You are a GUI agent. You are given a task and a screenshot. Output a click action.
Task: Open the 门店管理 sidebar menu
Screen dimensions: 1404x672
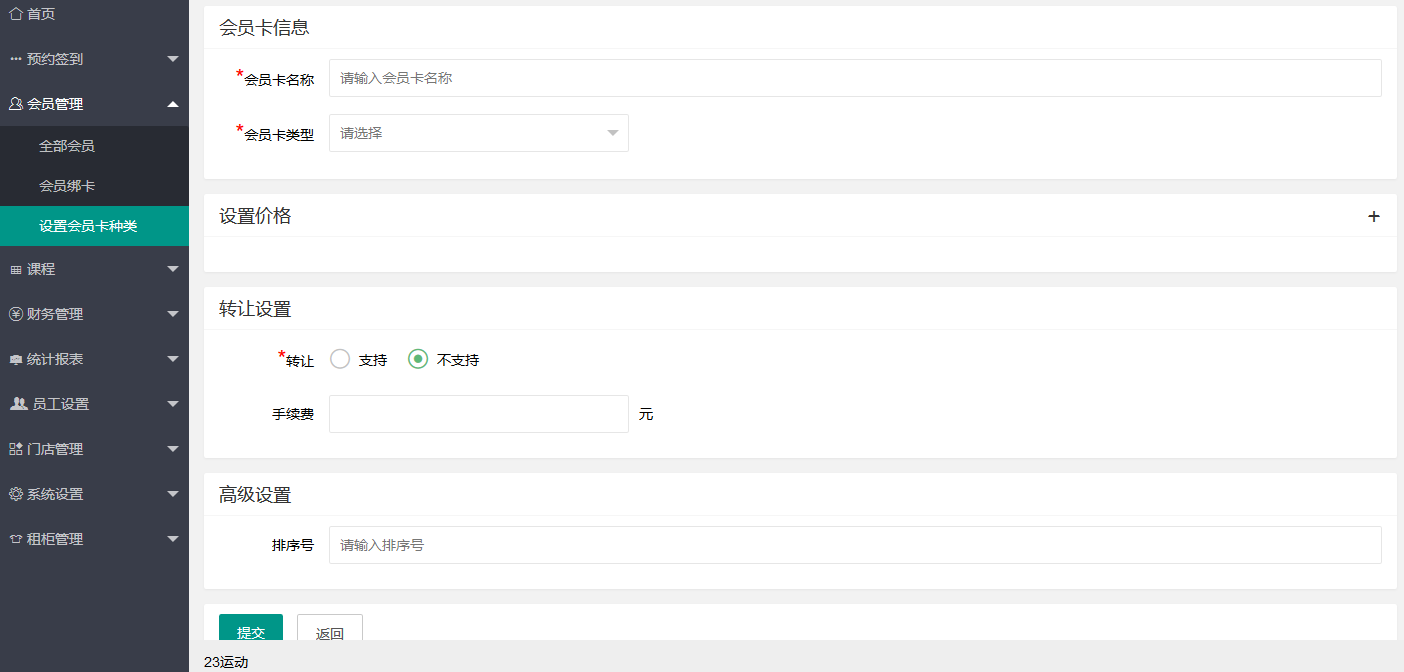[x=94, y=449]
